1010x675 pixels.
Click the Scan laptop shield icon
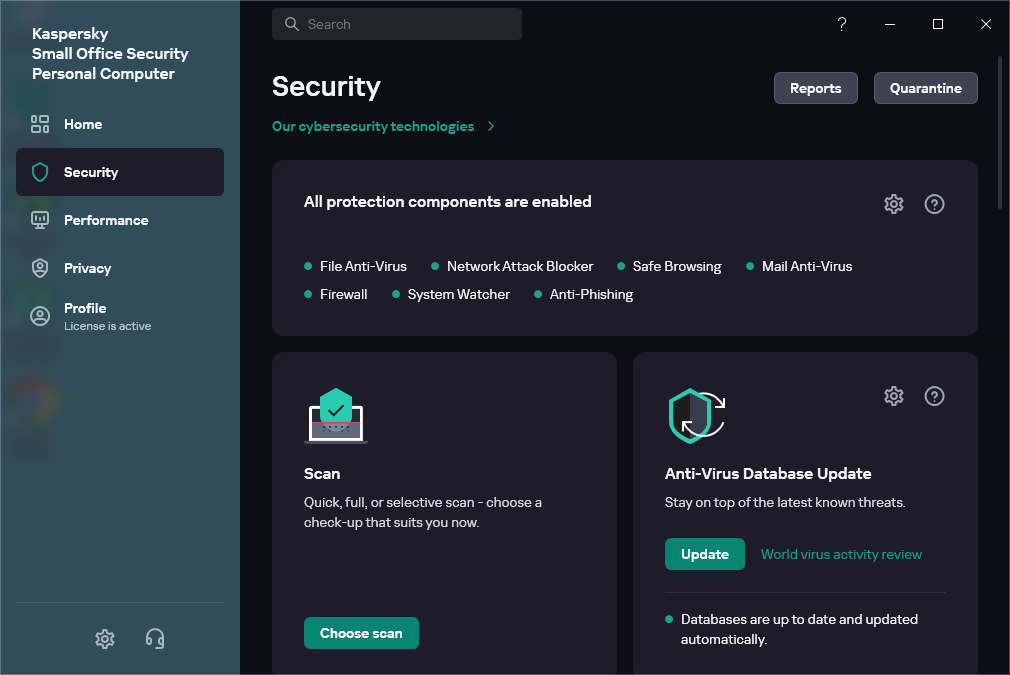pyautogui.click(x=336, y=416)
